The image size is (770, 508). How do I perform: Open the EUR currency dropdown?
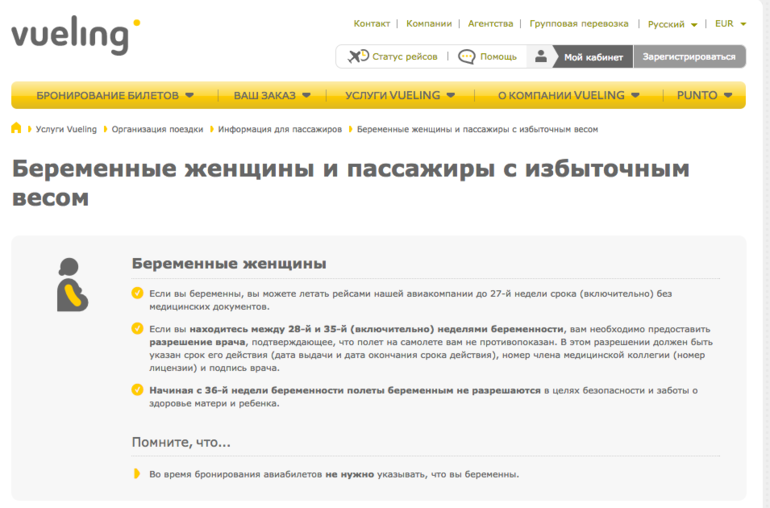click(730, 24)
